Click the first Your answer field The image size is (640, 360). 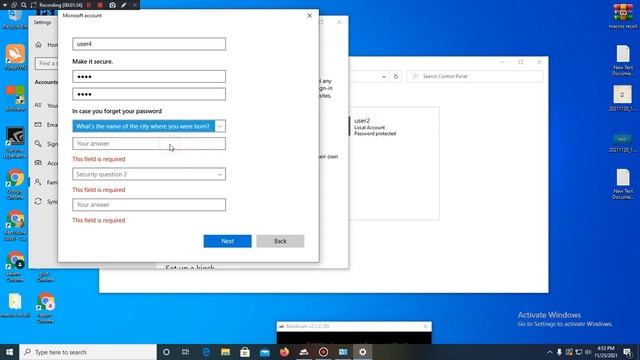pos(149,143)
